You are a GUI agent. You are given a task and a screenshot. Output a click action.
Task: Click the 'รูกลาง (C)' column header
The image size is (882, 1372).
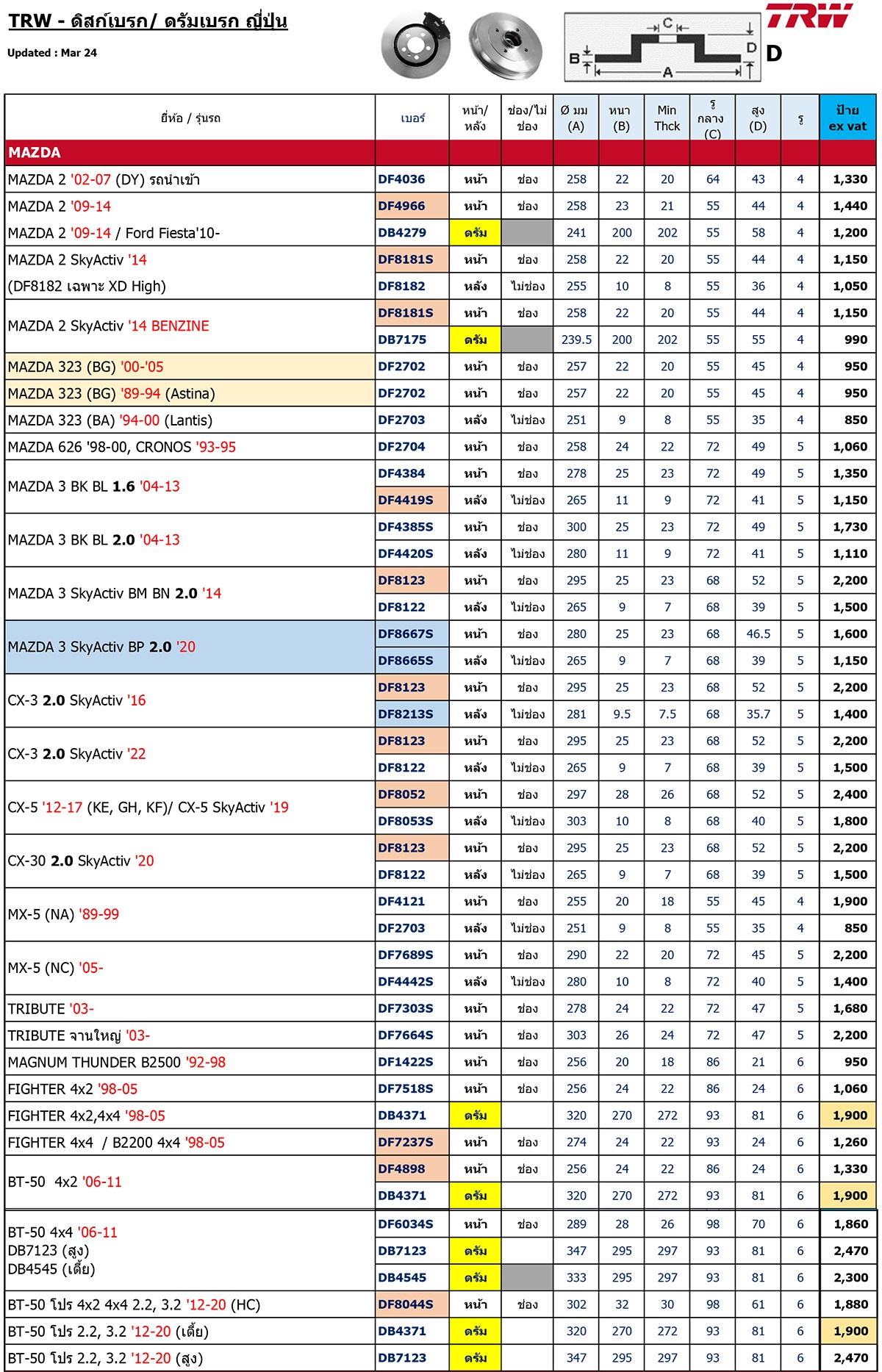tap(712, 118)
